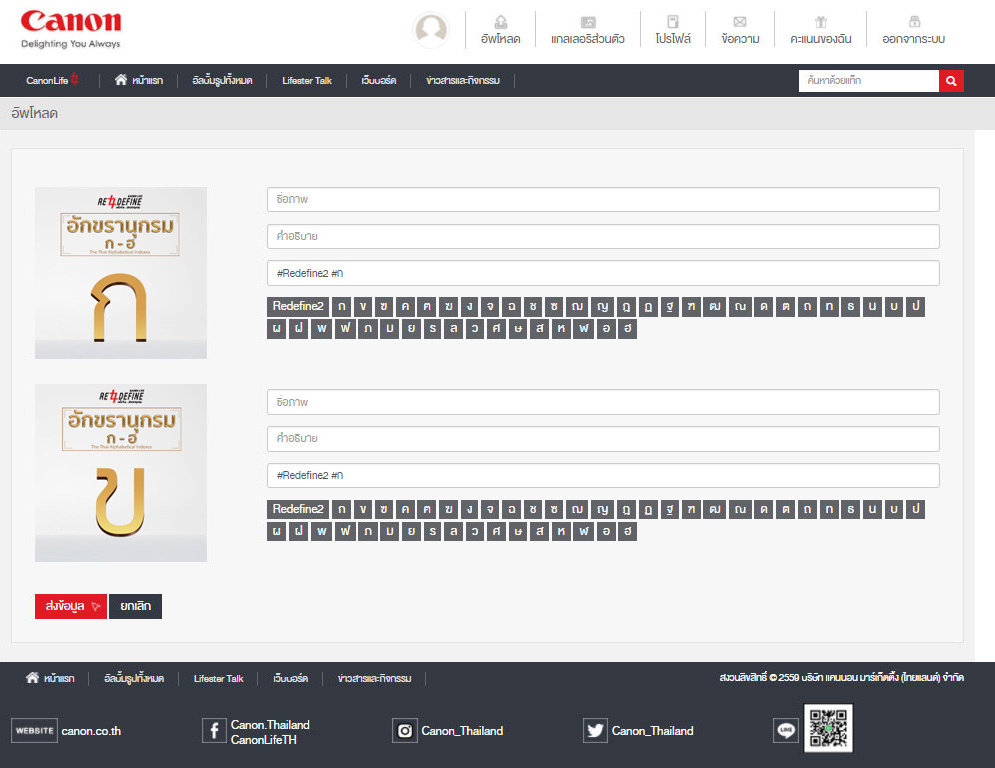Open the personal gallery icon
This screenshot has width=995, height=768.
pos(588,22)
